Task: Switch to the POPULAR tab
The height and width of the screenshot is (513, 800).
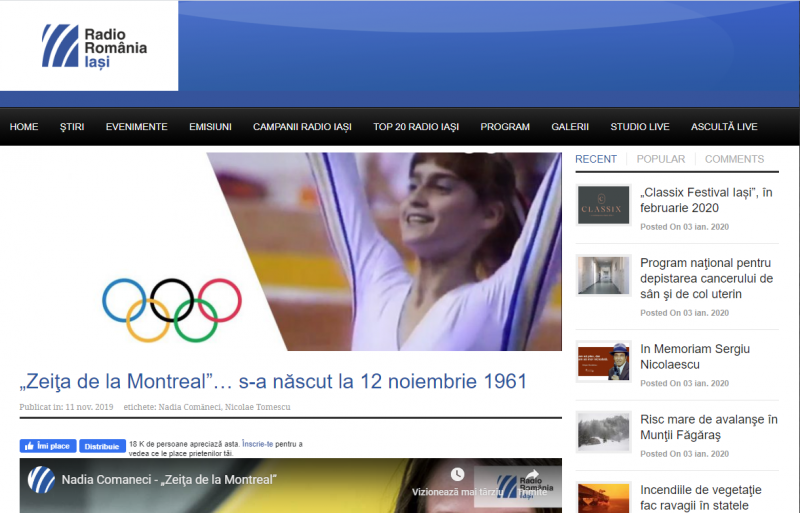Action: point(661,159)
